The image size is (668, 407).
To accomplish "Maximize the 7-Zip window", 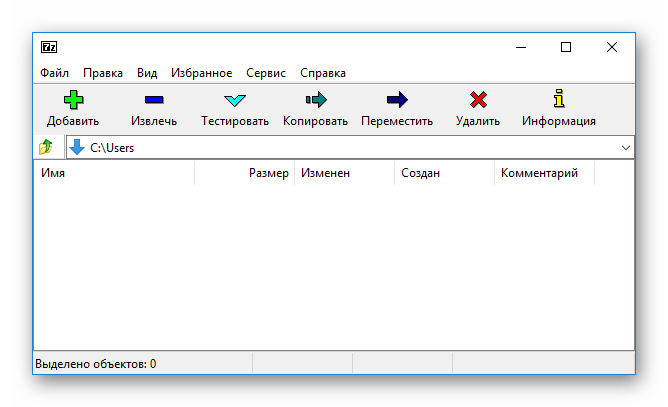I will coord(566,47).
